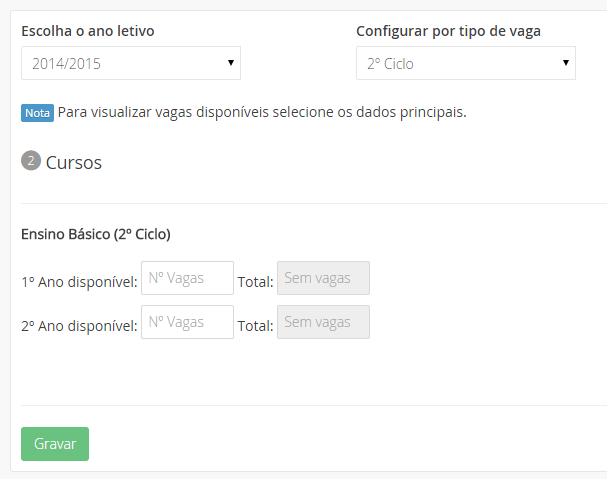607x479 pixels.
Task: Click the 2º Ano Total 'Sem vagas' field
Action: (323, 322)
